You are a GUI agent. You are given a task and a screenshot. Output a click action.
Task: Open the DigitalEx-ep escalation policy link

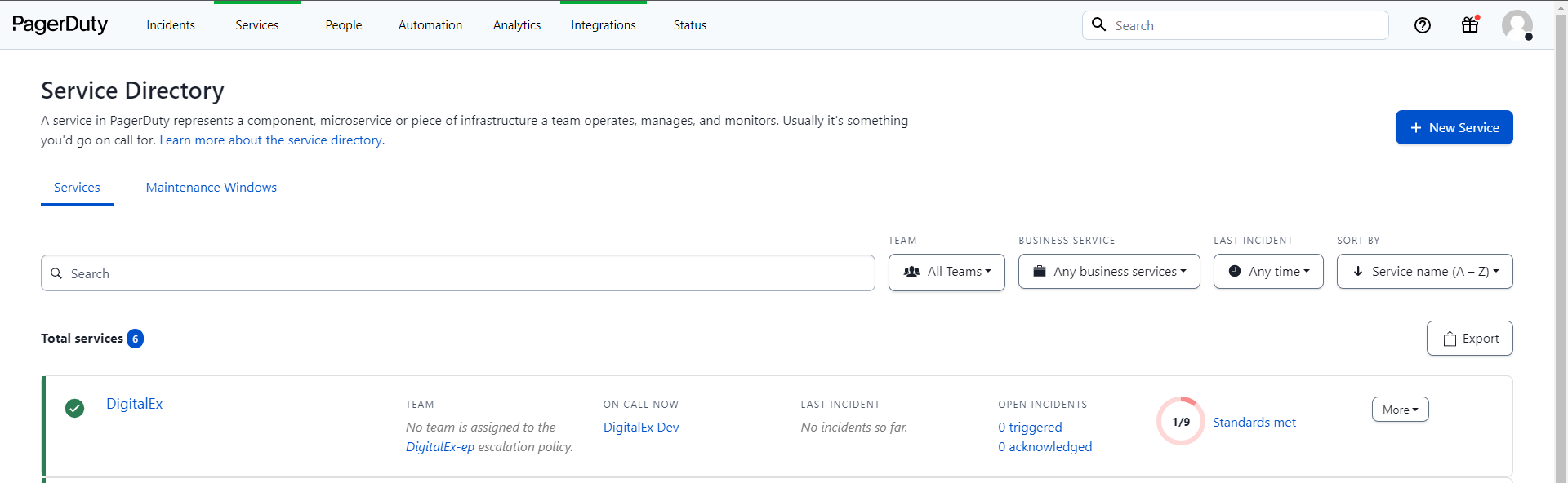[439, 447]
